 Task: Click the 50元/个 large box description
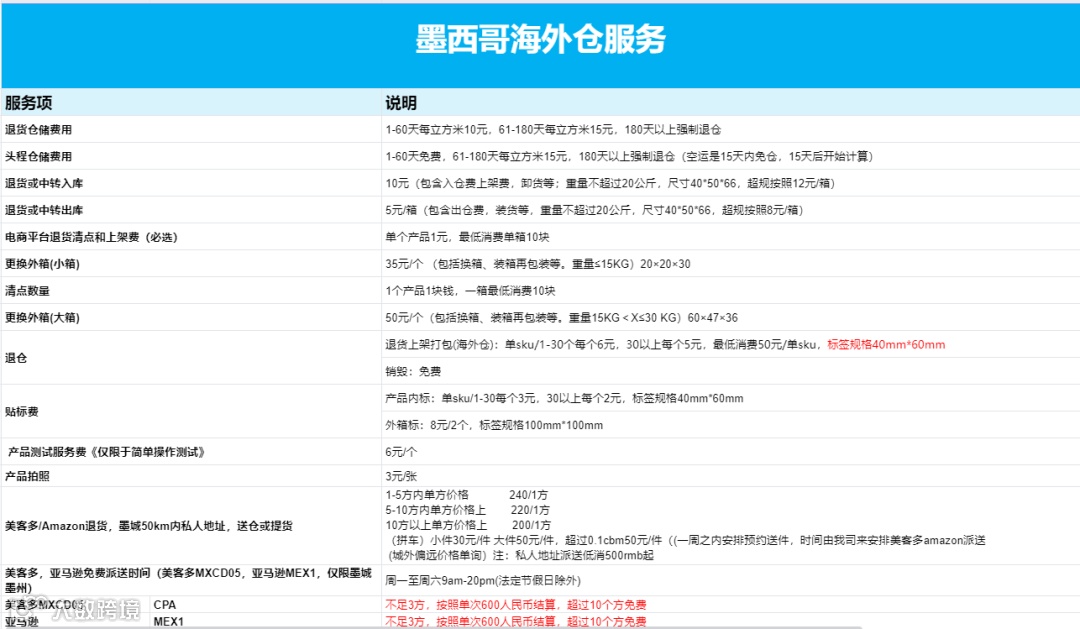561,318
